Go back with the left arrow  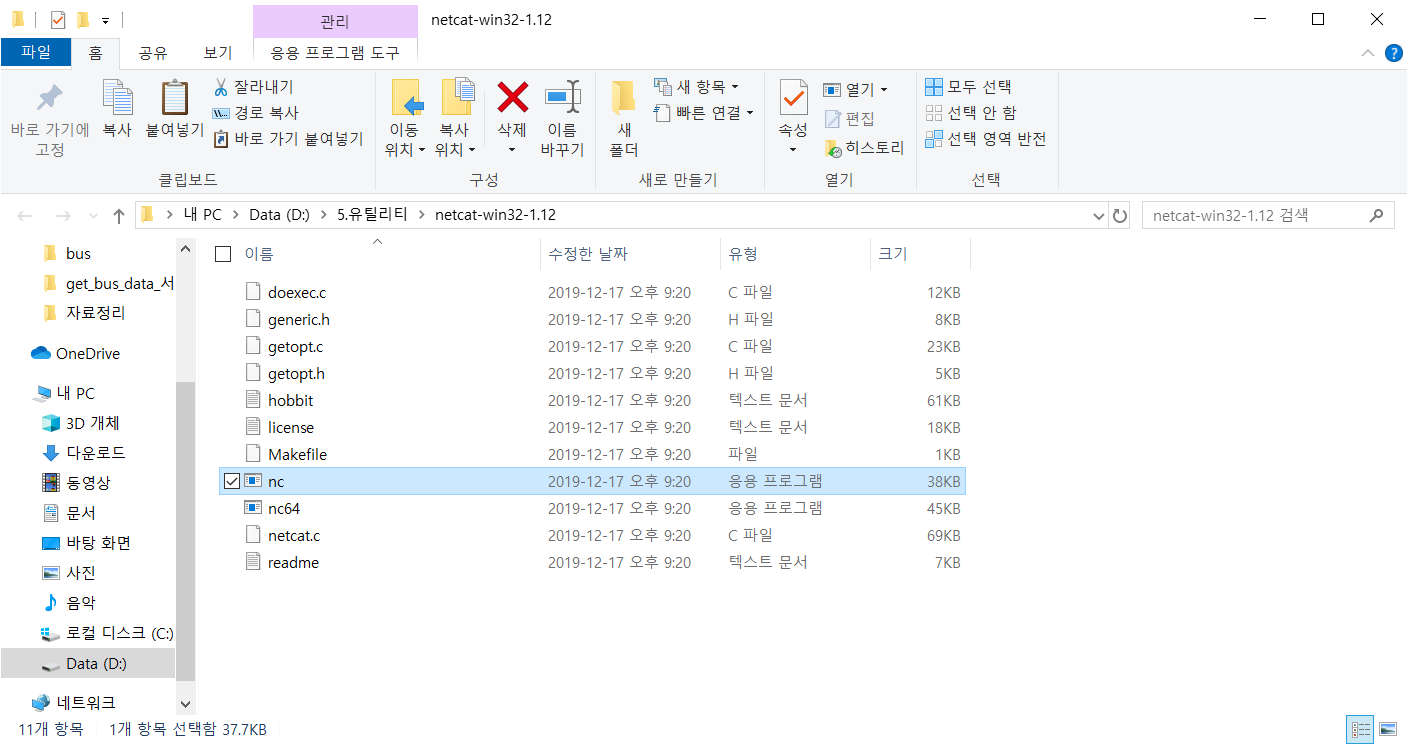[26, 216]
